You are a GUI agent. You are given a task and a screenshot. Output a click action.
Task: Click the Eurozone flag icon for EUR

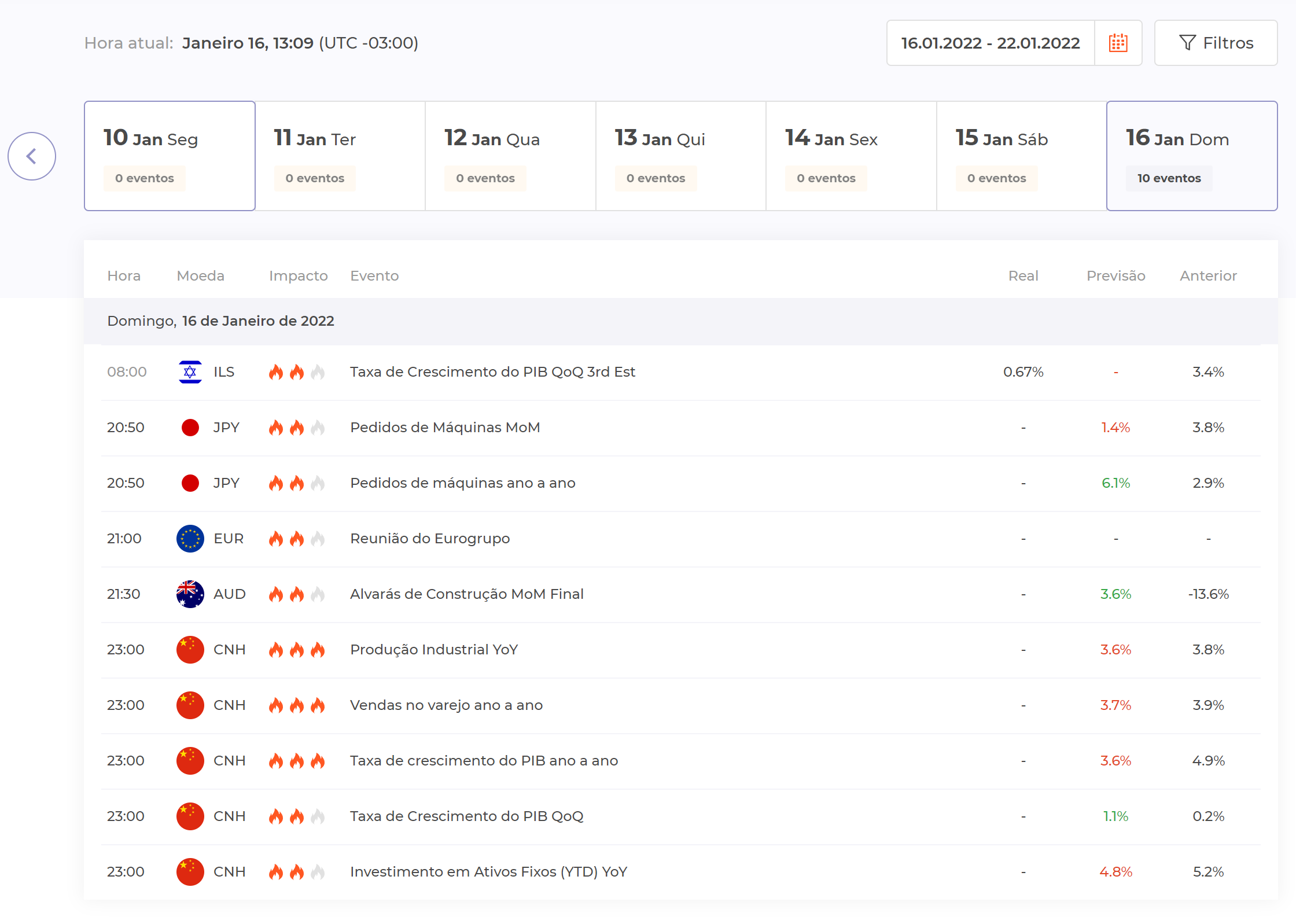click(190, 539)
